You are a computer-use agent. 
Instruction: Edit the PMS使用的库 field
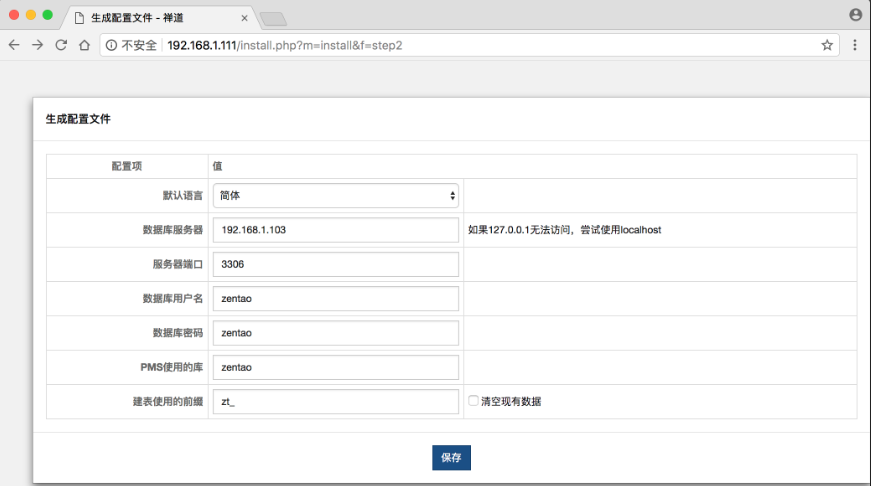tap(336, 368)
